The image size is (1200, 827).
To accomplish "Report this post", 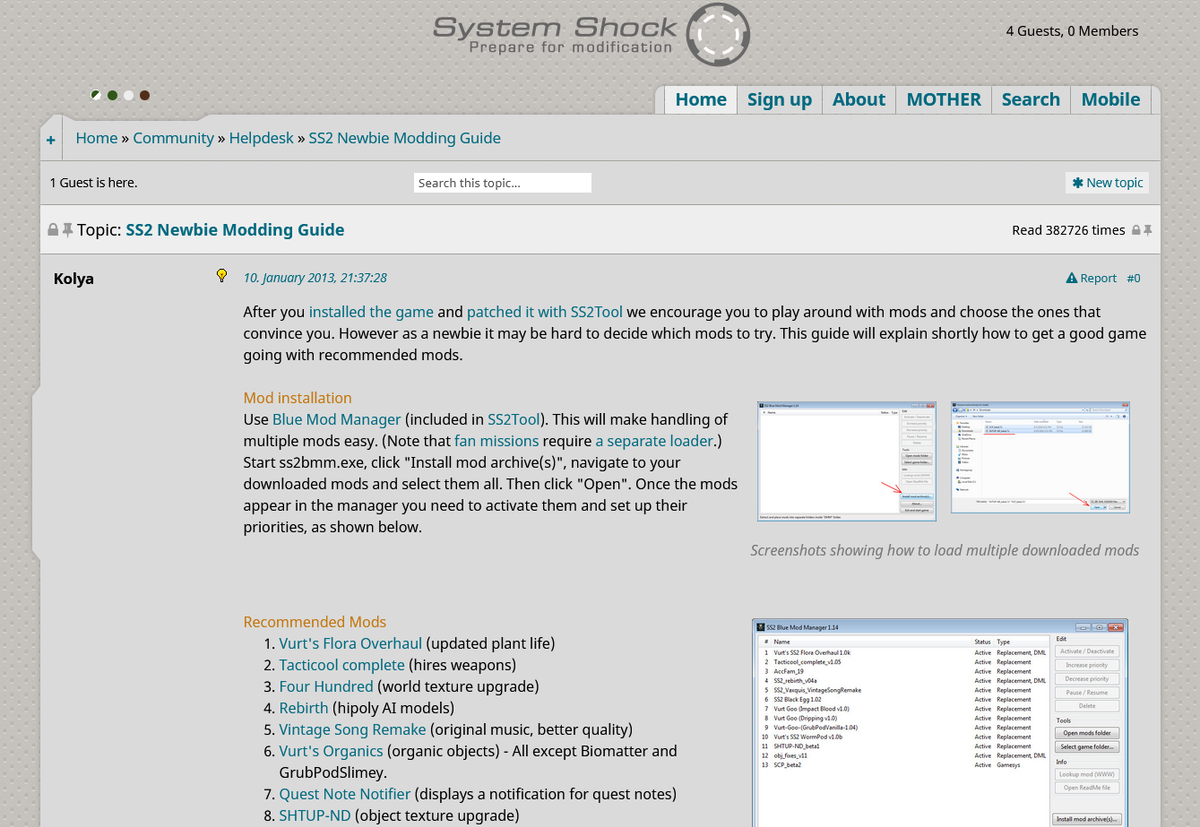I will click(1091, 278).
